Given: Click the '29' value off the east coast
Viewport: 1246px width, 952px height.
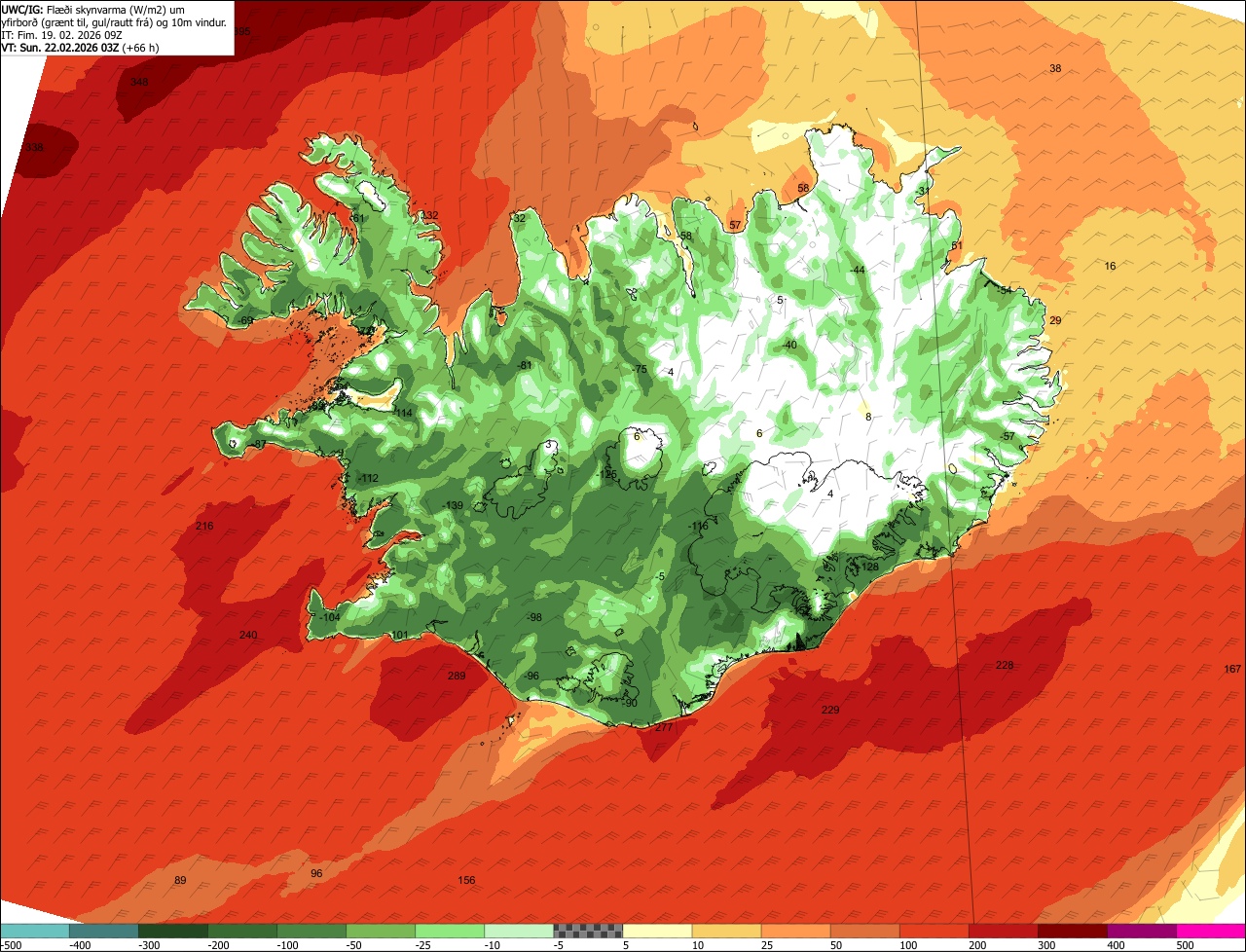Looking at the screenshot, I should click(x=1055, y=320).
